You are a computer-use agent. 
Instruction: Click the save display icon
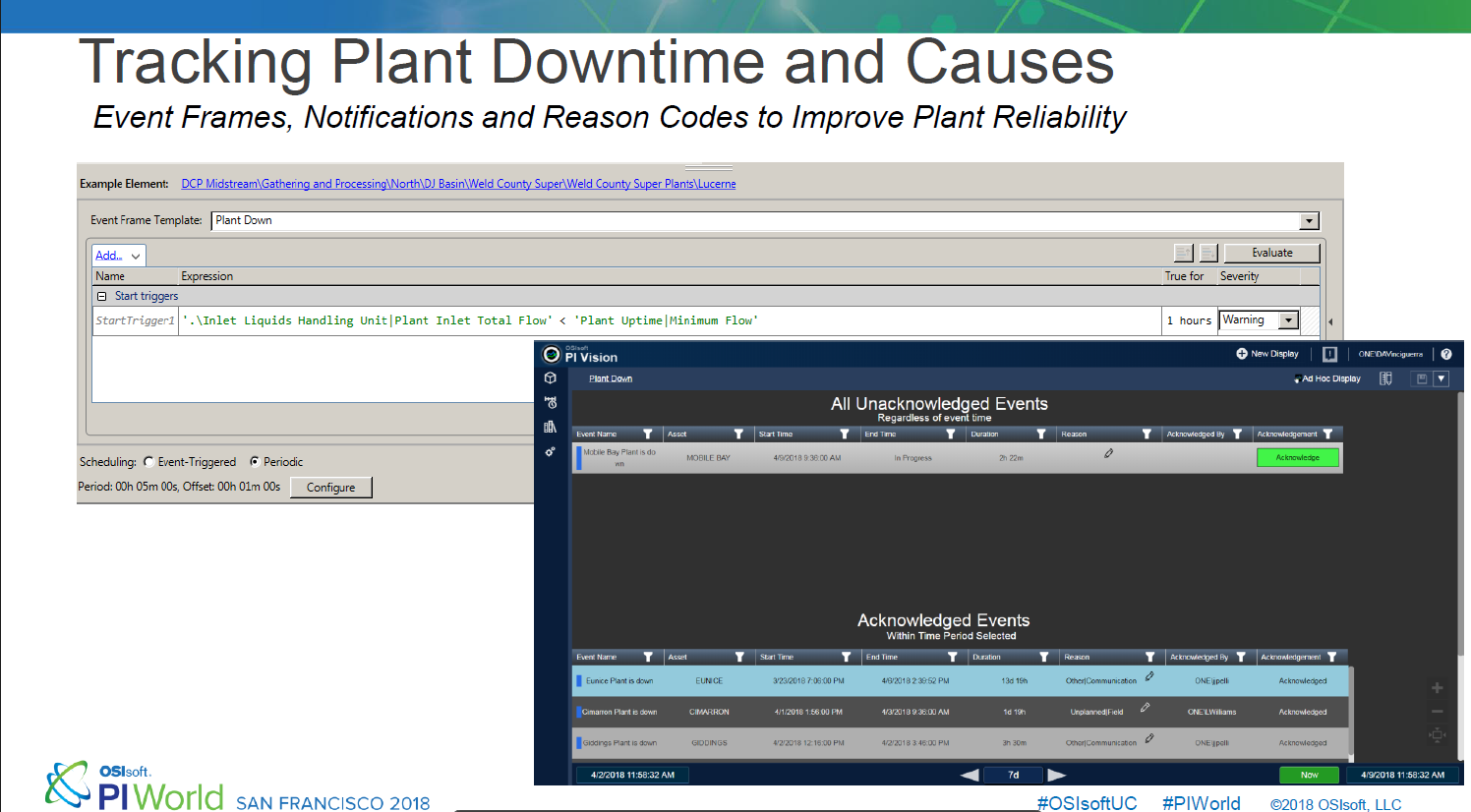[1421, 378]
